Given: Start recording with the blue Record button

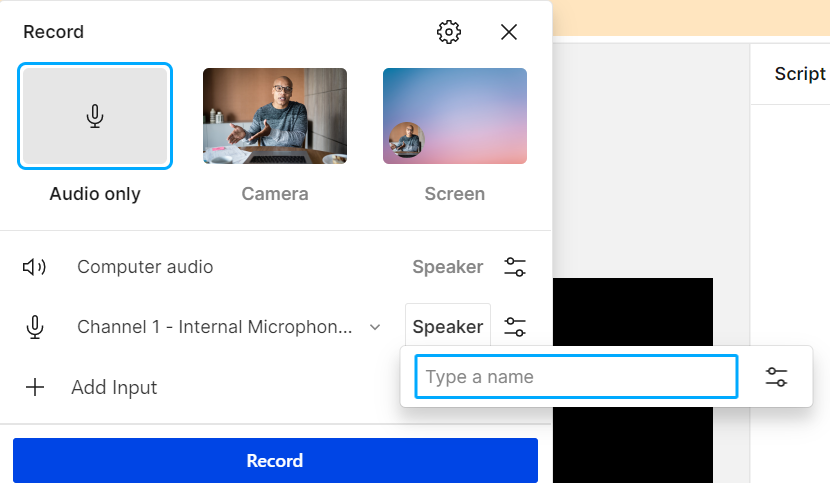Looking at the screenshot, I should (x=275, y=460).
